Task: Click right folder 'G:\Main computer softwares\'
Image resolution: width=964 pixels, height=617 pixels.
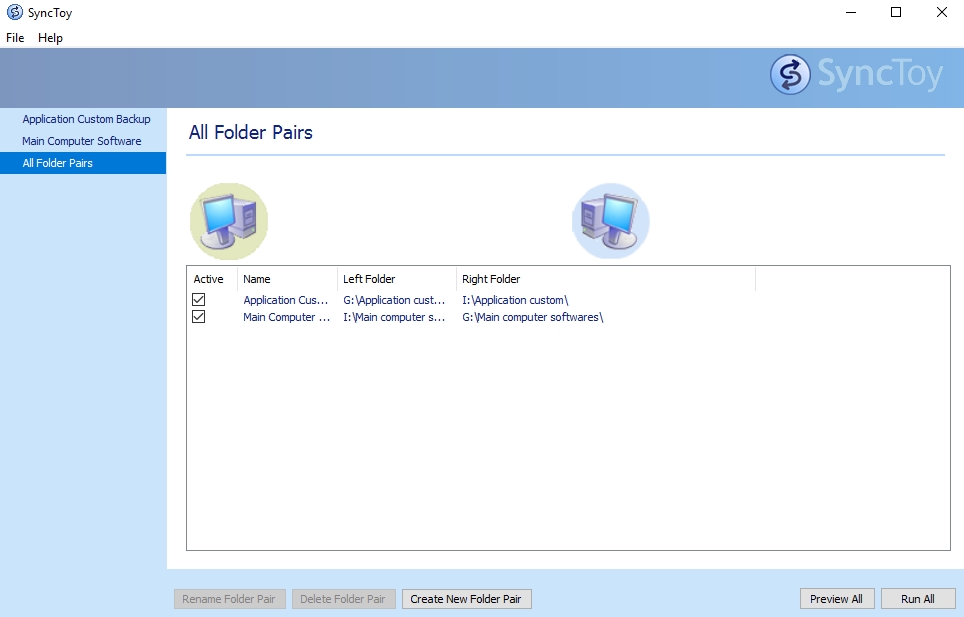Action: coord(532,317)
